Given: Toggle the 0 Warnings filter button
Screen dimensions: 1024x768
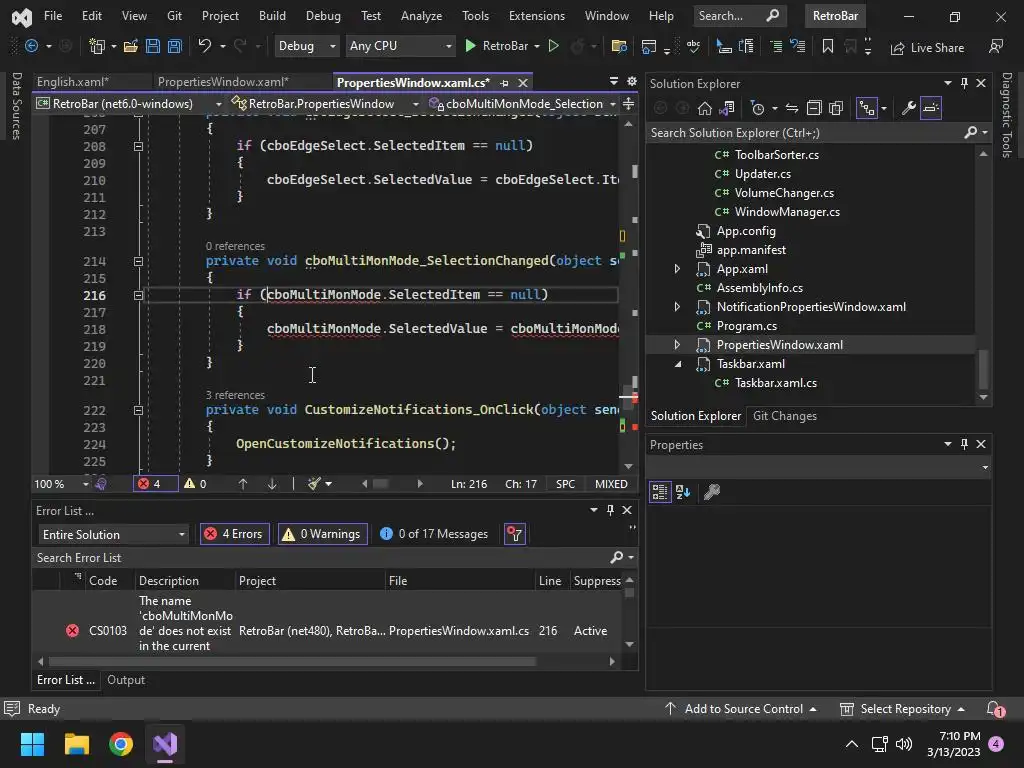Looking at the screenshot, I should 323,534.
